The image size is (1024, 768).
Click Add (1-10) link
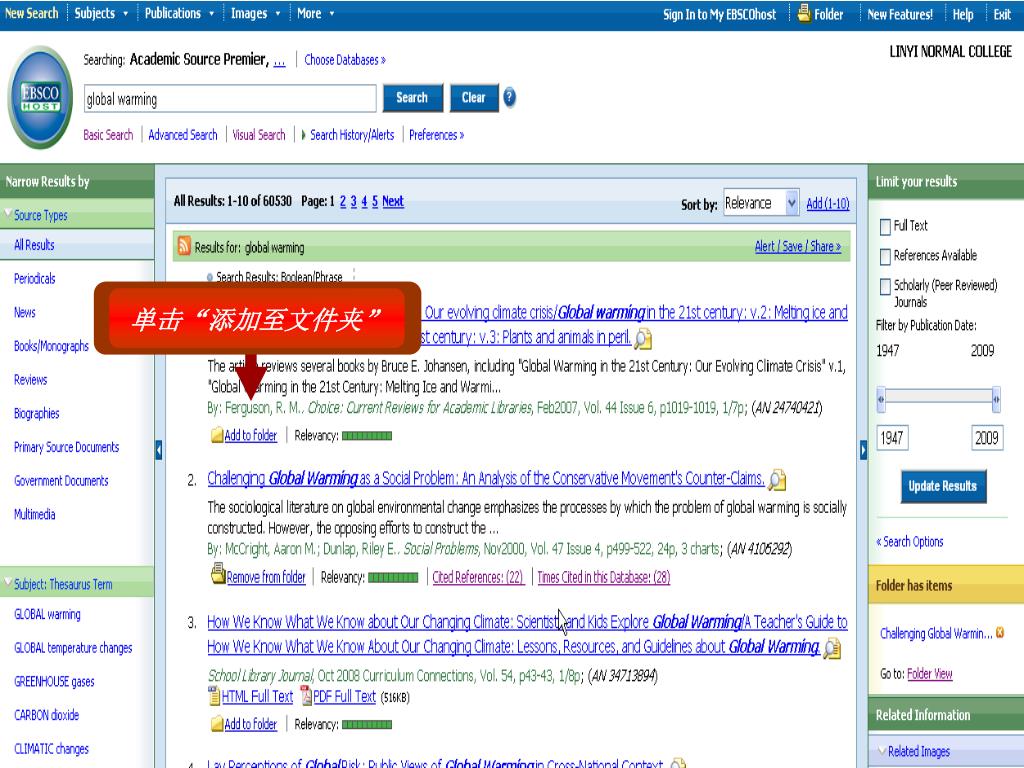pyautogui.click(x=827, y=204)
